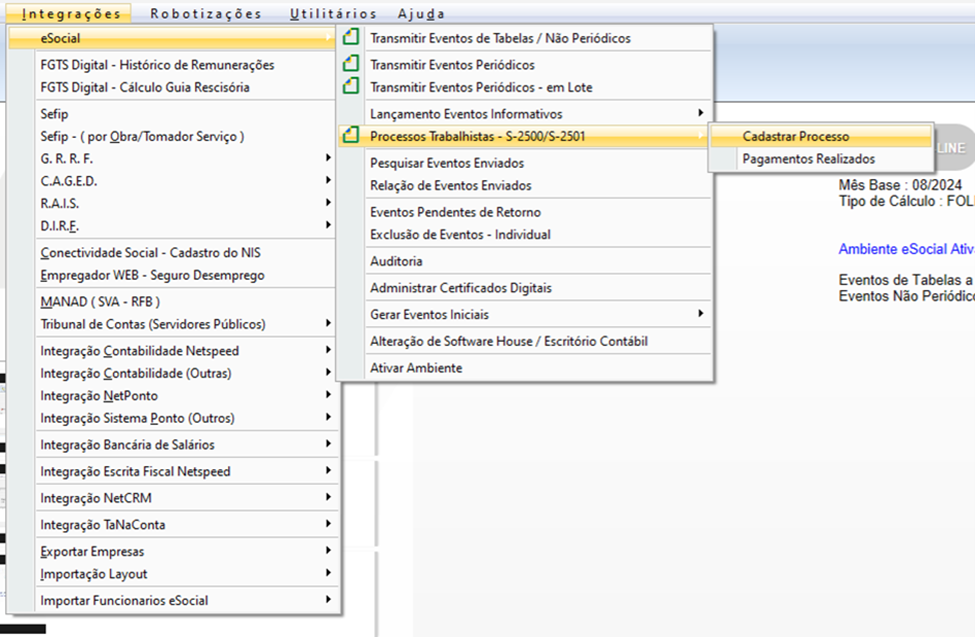Open the Robotizações menu

click(206, 14)
